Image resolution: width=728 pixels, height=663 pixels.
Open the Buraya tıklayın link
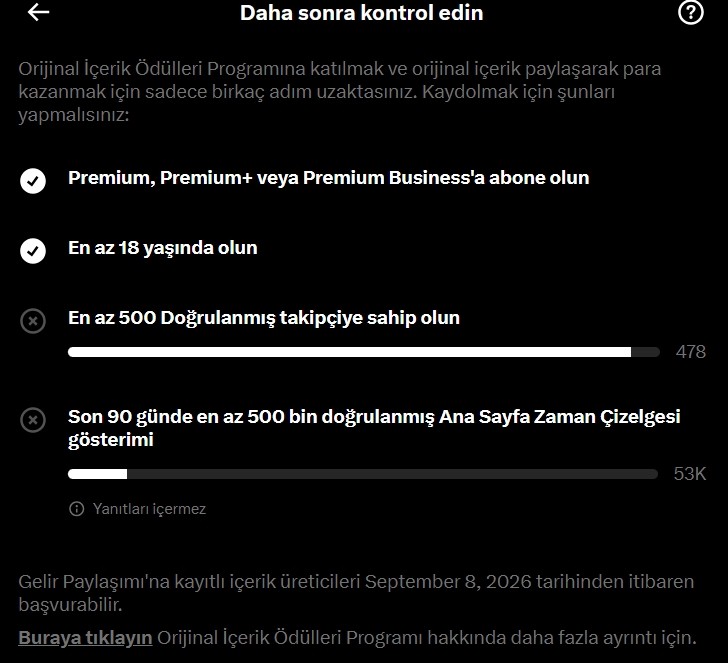click(x=85, y=637)
